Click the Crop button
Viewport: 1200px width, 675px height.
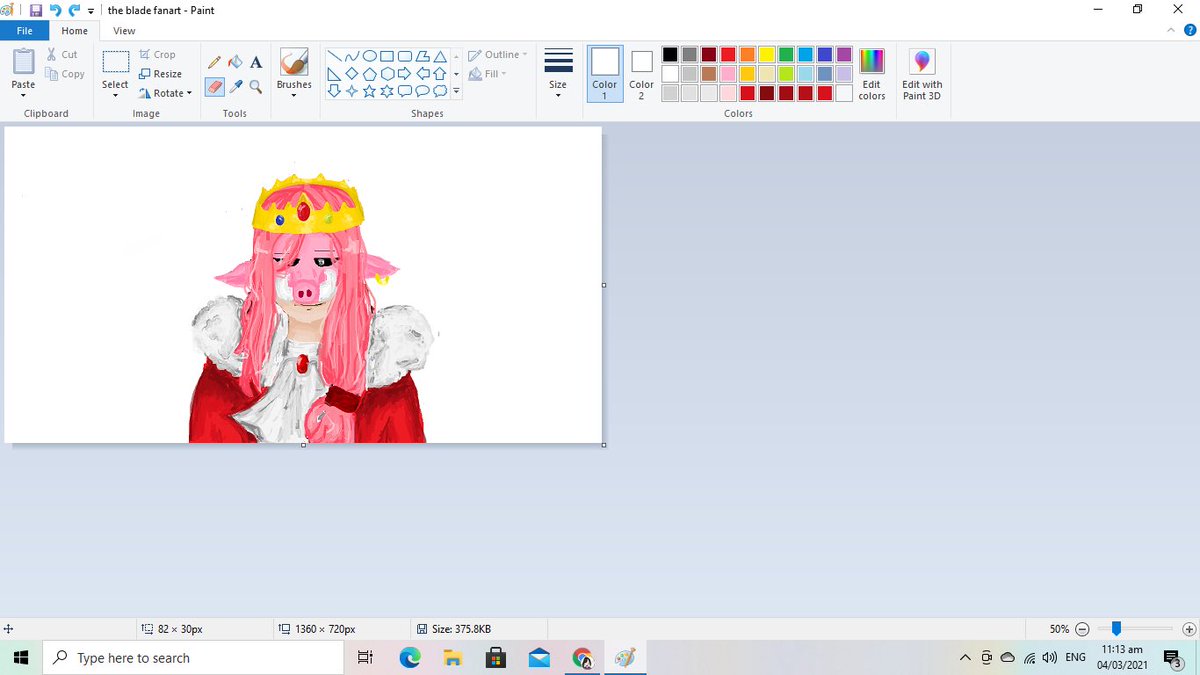(157, 55)
